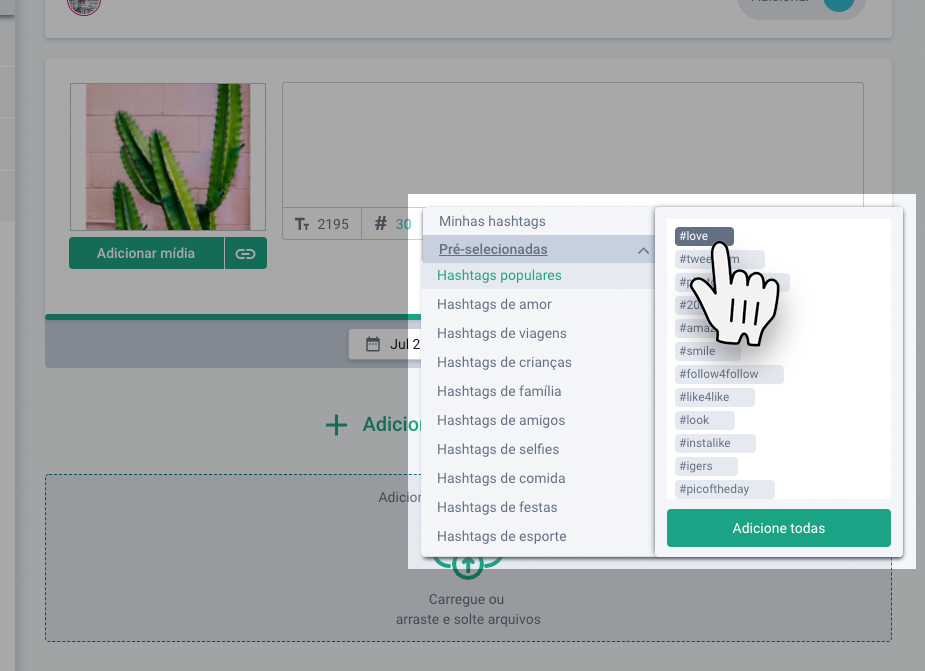Screen dimensions: 925x671
Task: Collapse the Pré-selecionadas section chevron
Action: coord(643,250)
